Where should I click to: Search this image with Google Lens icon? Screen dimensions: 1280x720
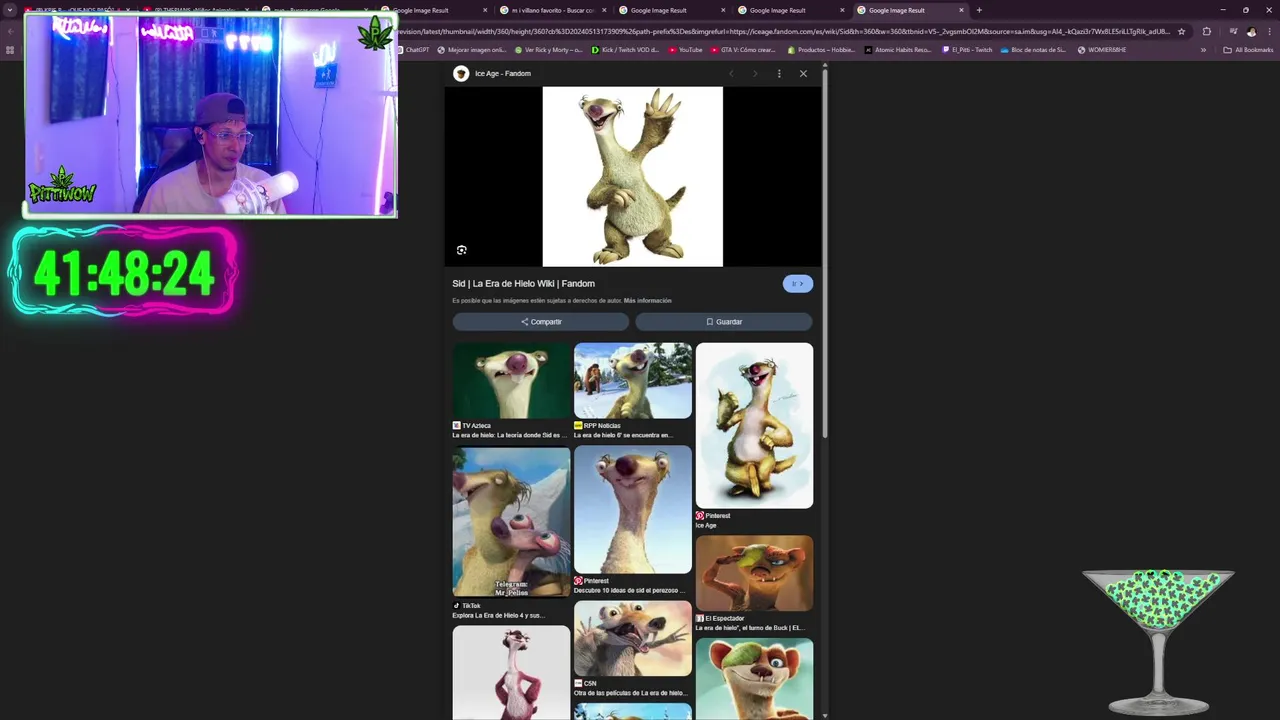[x=461, y=250]
